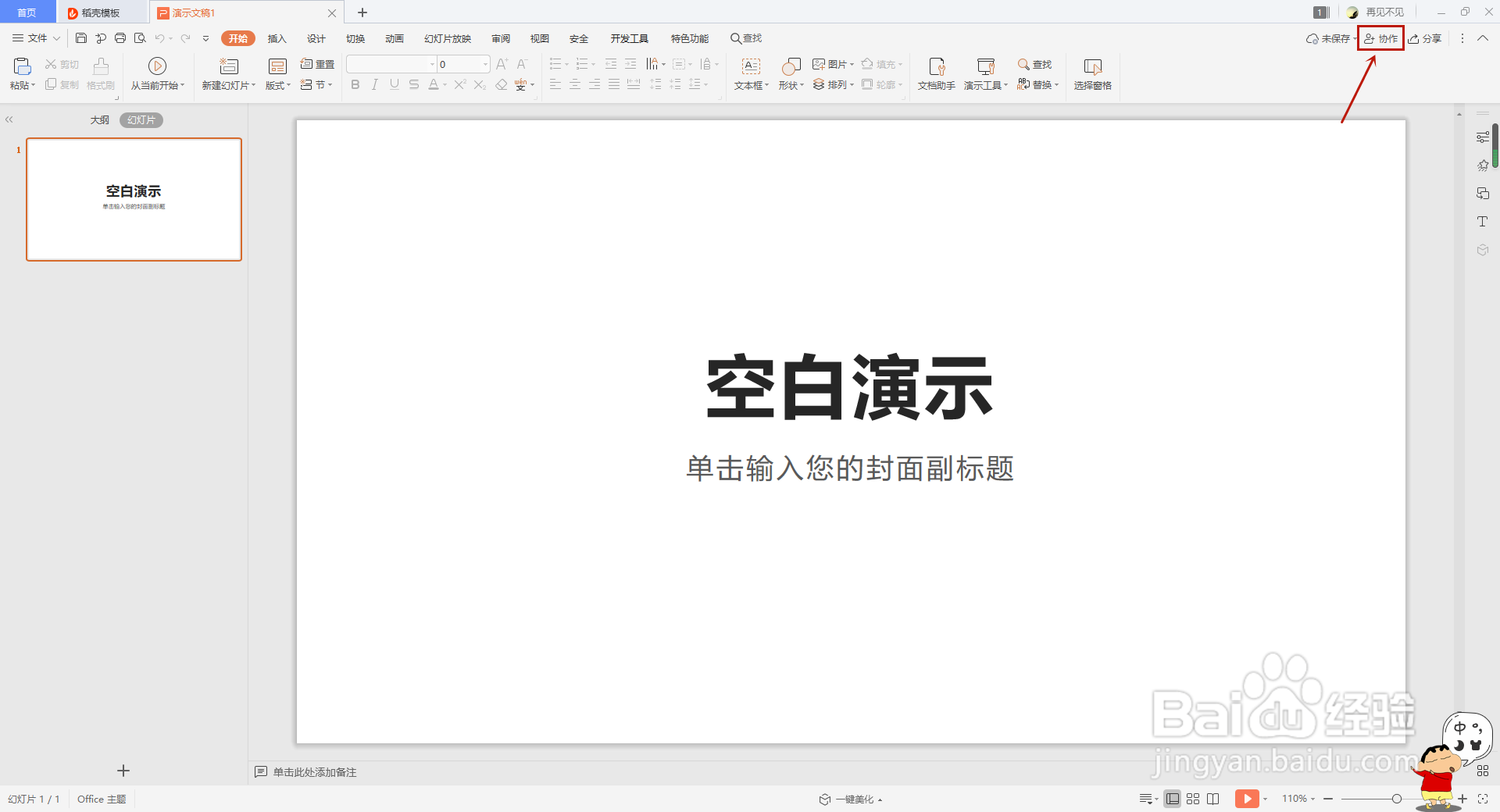Select slide 1 thumbnail in panel
1500x812 pixels.
[134, 199]
